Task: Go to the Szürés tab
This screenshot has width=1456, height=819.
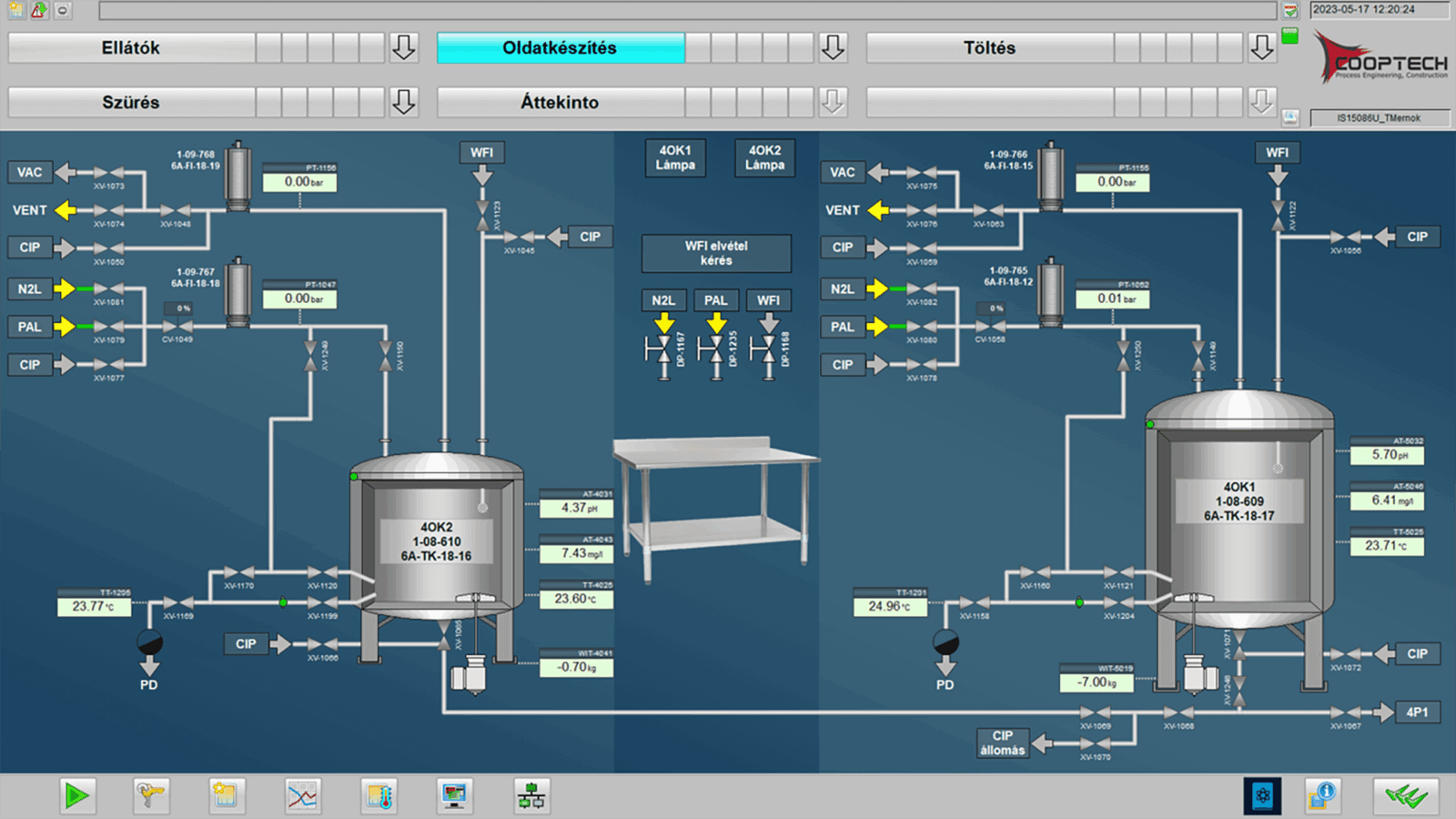Action: pyautogui.click(x=131, y=102)
